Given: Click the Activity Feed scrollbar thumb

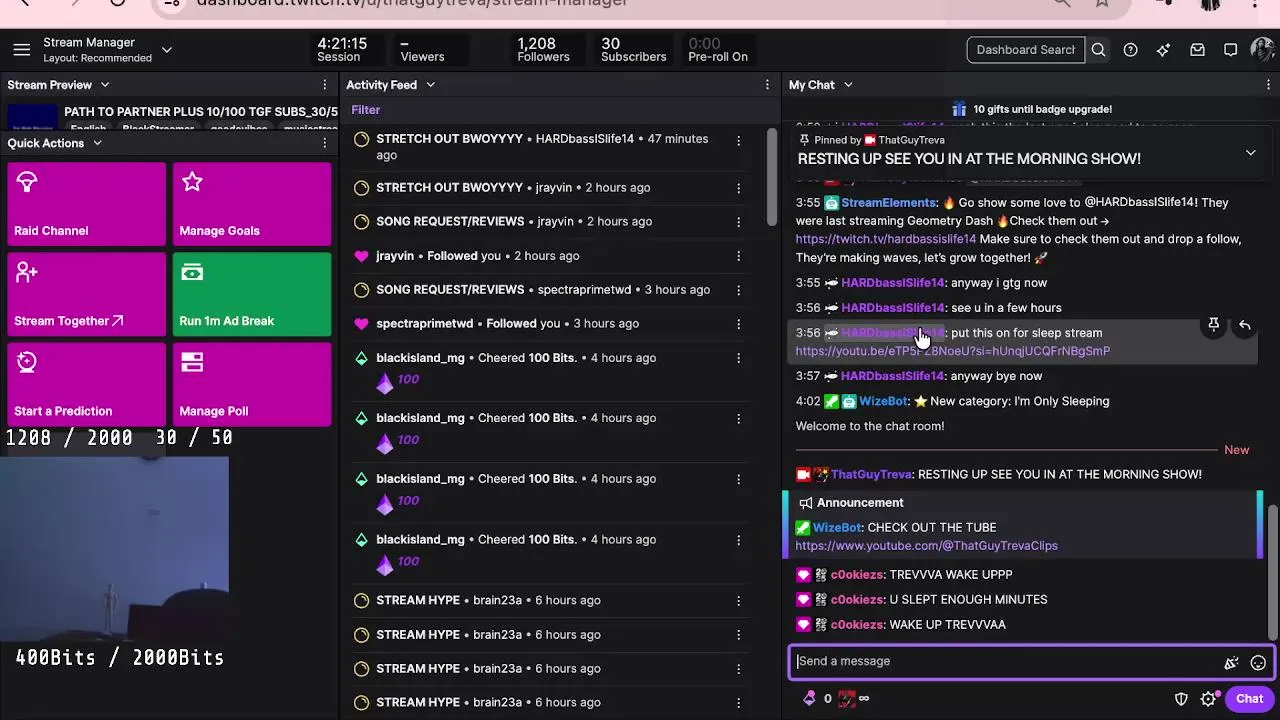Looking at the screenshot, I should click(770, 175).
